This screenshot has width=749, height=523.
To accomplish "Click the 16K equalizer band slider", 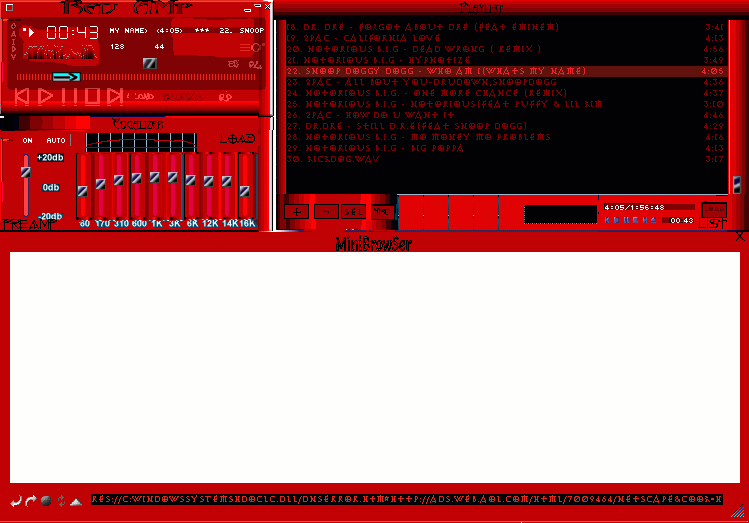I will [245, 192].
